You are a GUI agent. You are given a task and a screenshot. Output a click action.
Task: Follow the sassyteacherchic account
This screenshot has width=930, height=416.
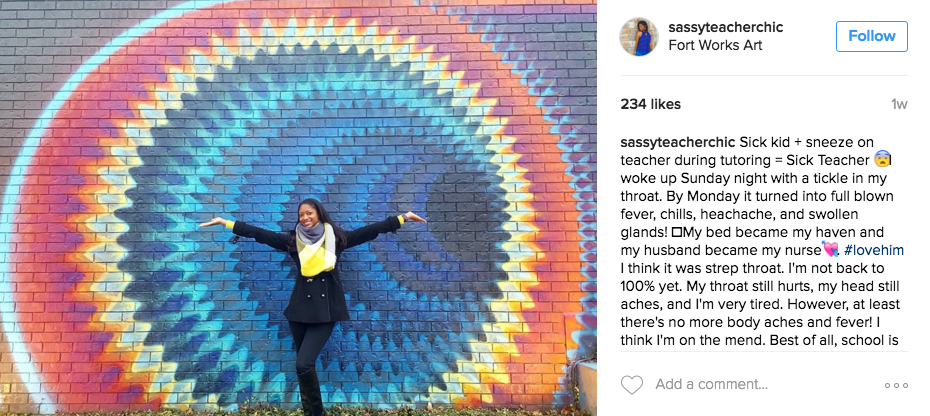click(872, 36)
